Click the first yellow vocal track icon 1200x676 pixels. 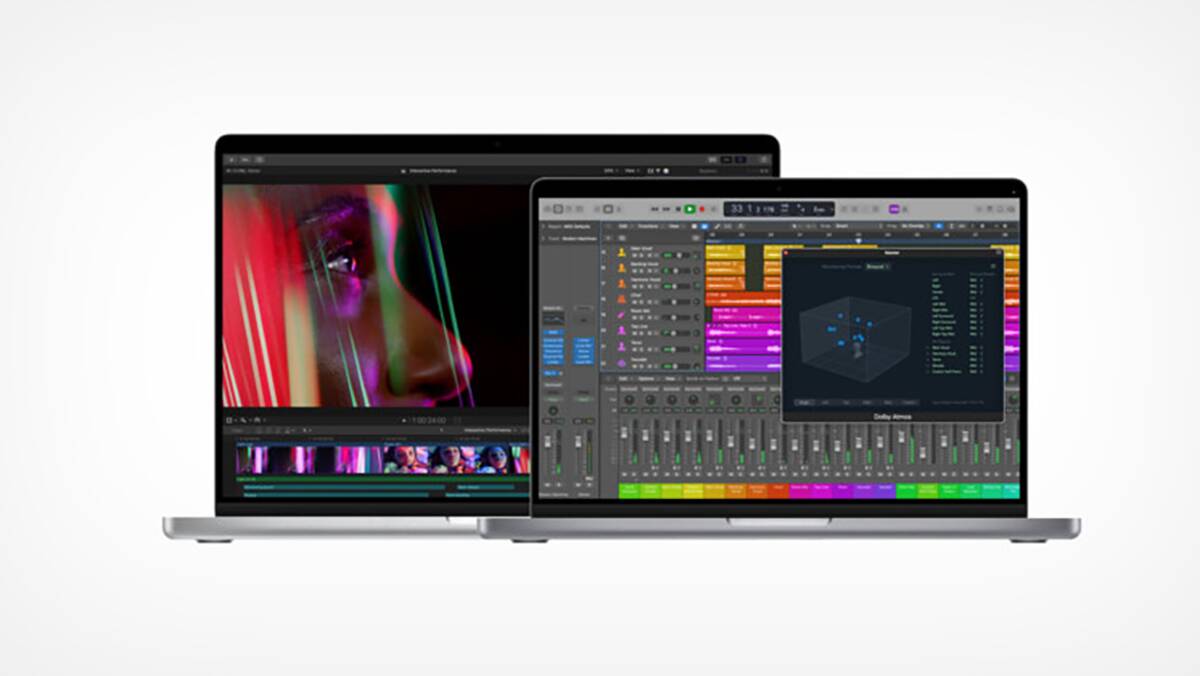point(621,254)
